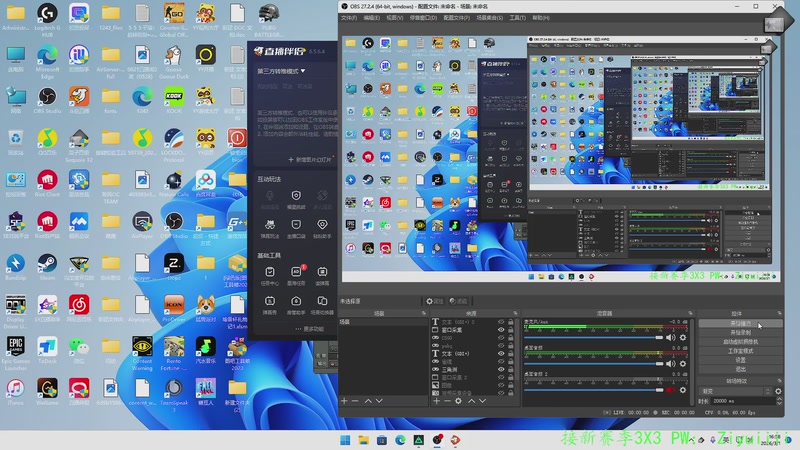Open the transition type dropdown in OBS
Image resolution: width=800 pixels, height=450 pixels.
pyautogui.click(x=735, y=391)
